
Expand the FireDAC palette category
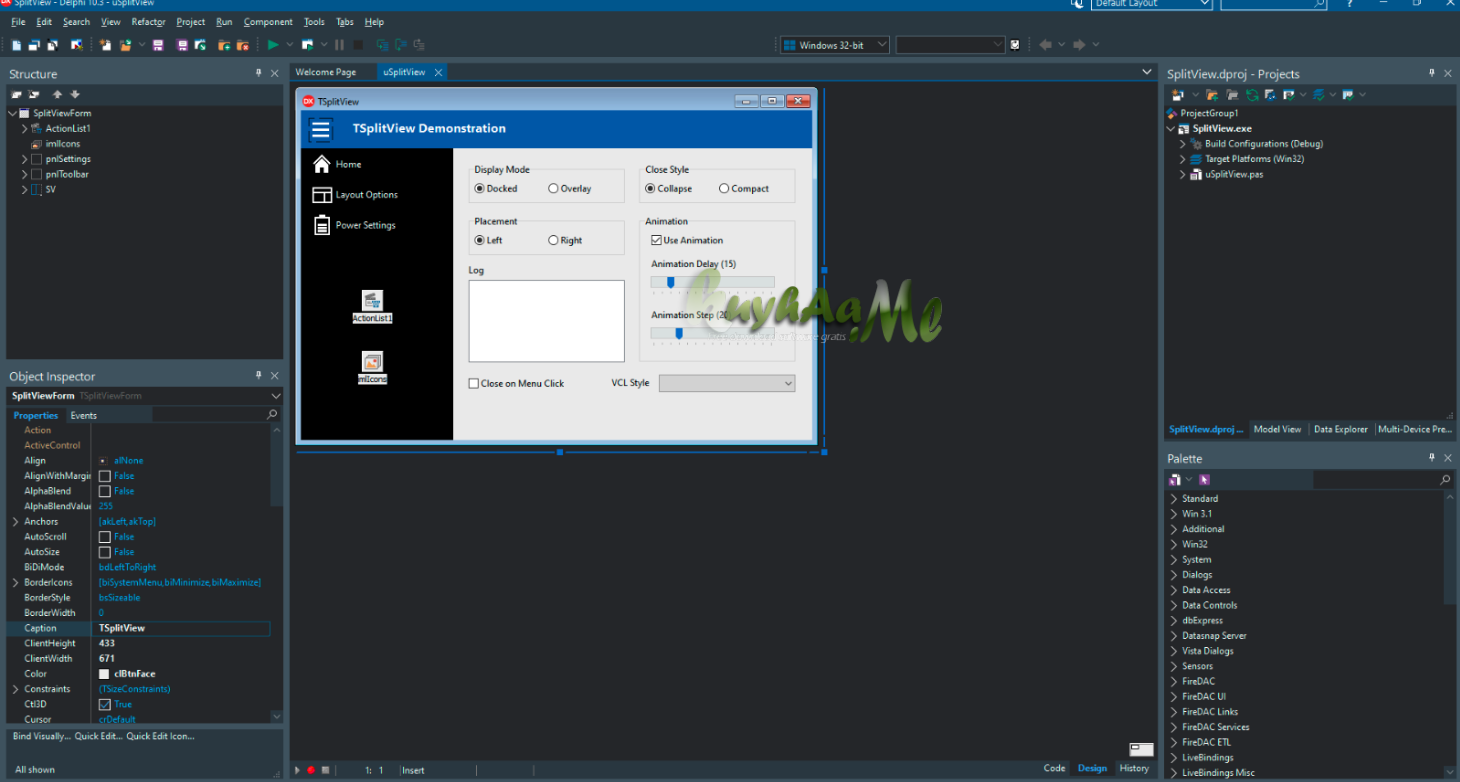click(1174, 681)
